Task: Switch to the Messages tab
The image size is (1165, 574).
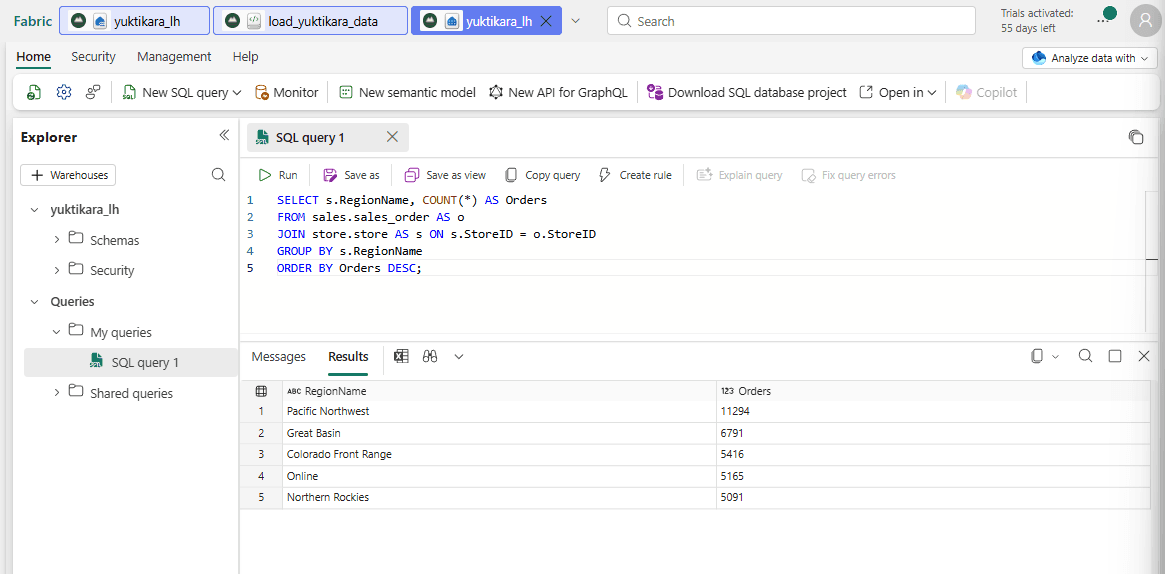Action: [279, 356]
